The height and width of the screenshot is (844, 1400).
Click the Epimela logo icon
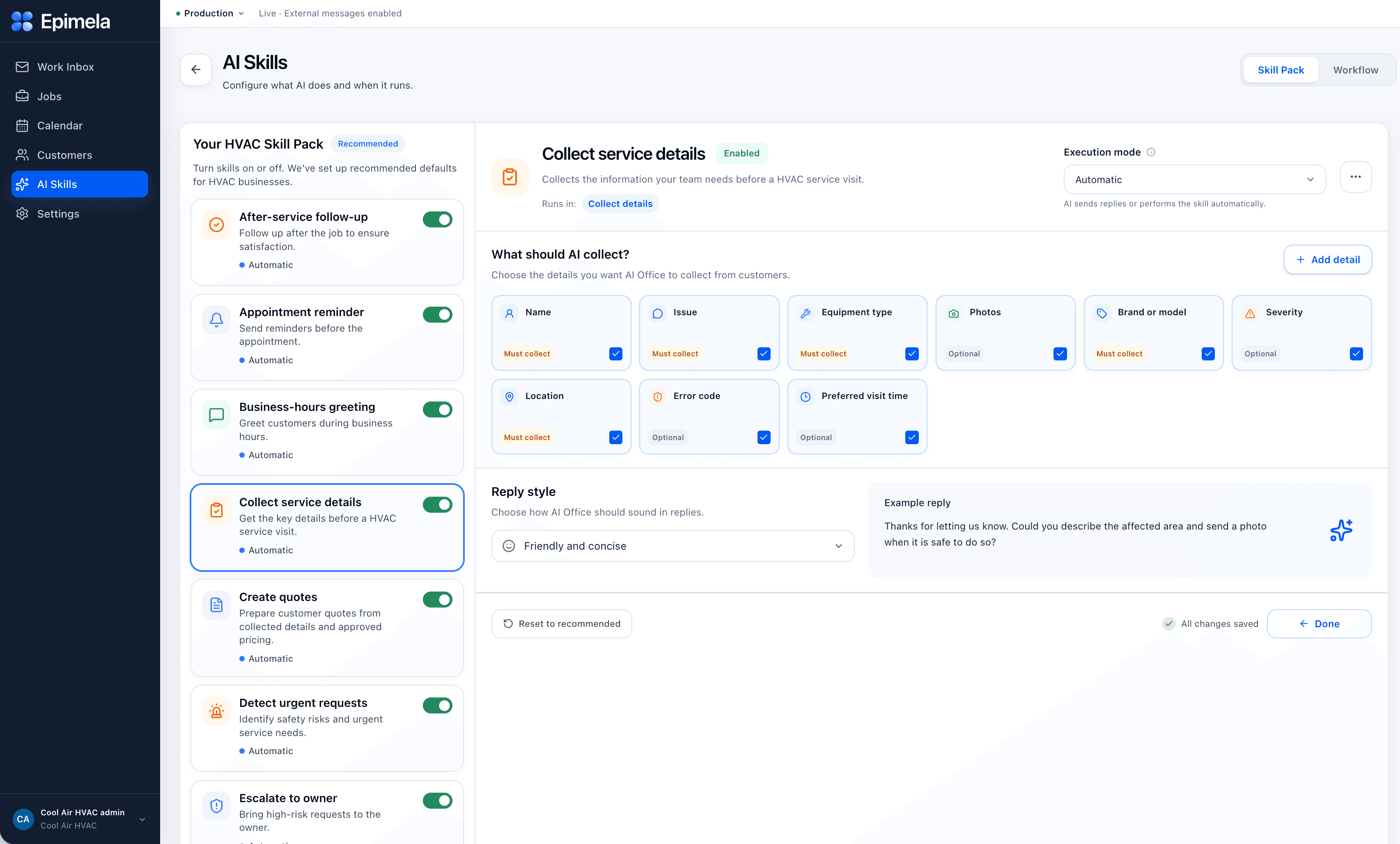(x=22, y=22)
